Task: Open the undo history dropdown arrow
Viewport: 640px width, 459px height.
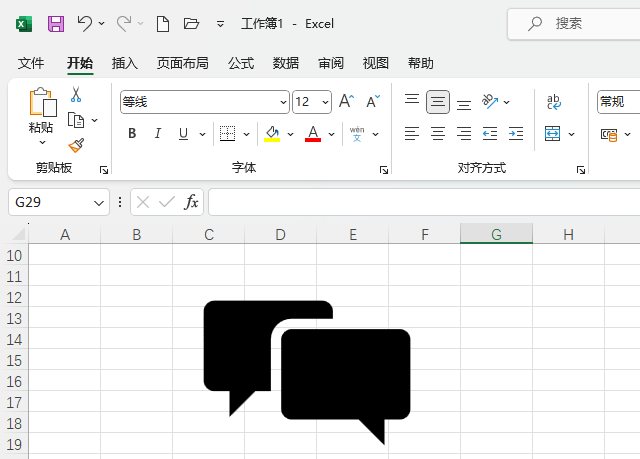Action: [102, 24]
